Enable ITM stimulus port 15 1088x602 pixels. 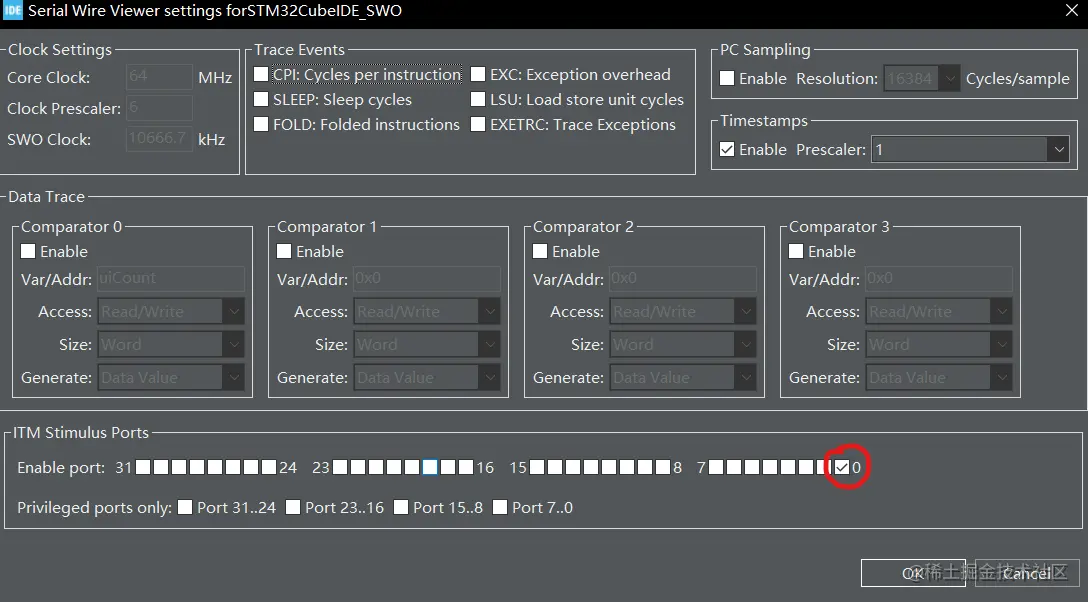click(x=537, y=467)
